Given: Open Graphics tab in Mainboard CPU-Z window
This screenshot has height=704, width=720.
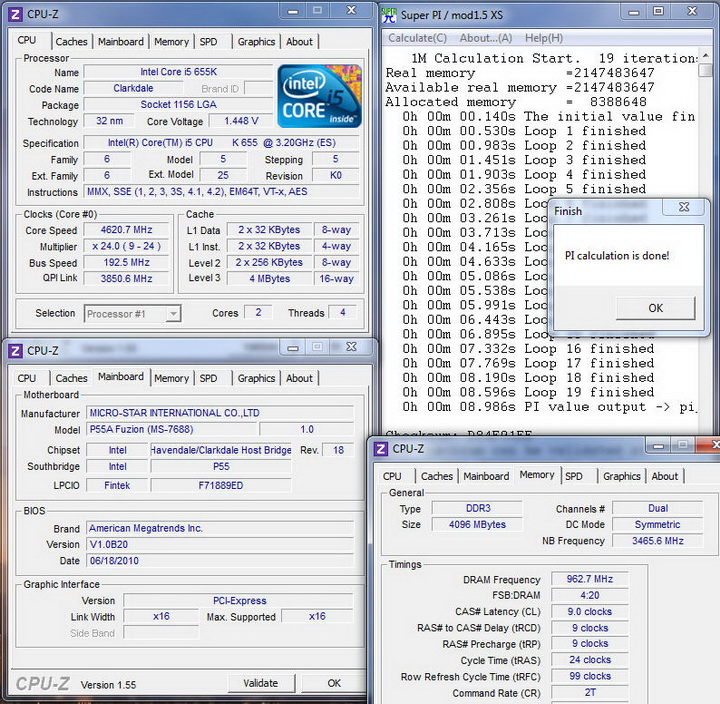Looking at the screenshot, I should click(x=256, y=378).
